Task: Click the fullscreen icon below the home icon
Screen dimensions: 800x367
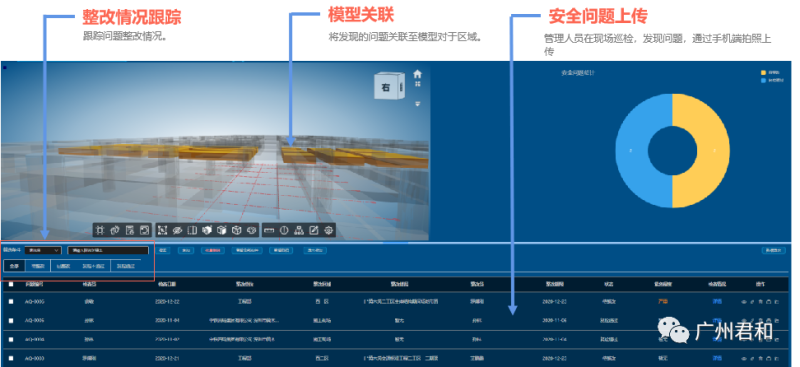Action: click(x=417, y=84)
